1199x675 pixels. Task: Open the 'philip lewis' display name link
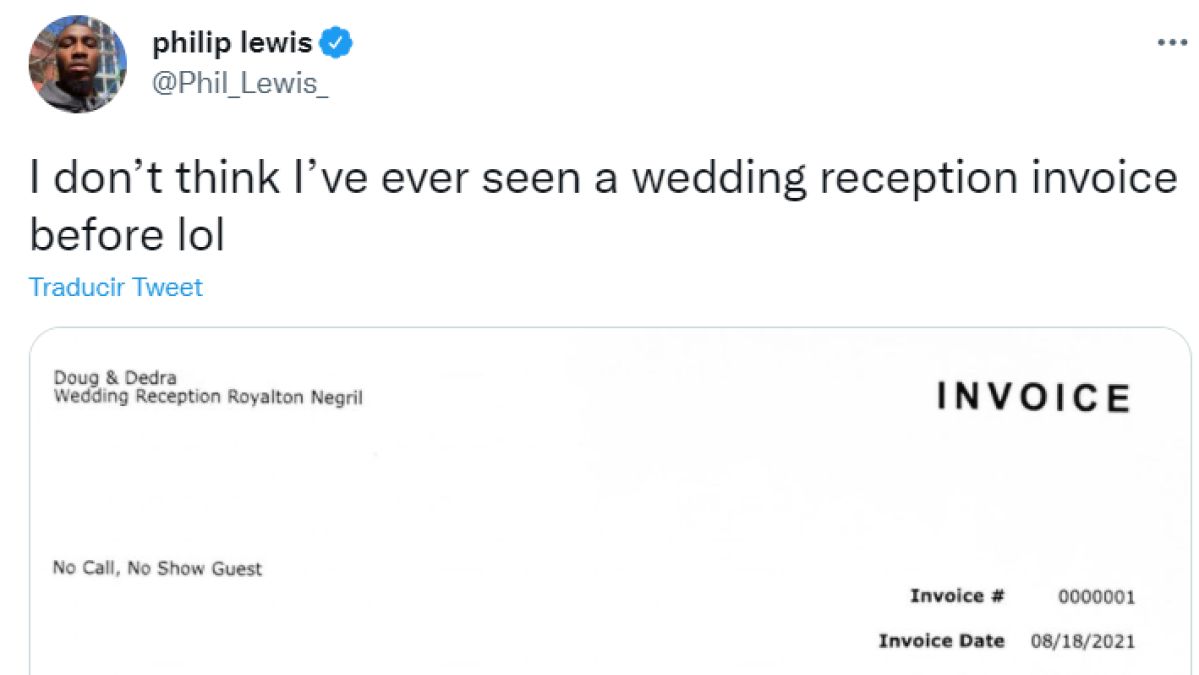(x=232, y=44)
